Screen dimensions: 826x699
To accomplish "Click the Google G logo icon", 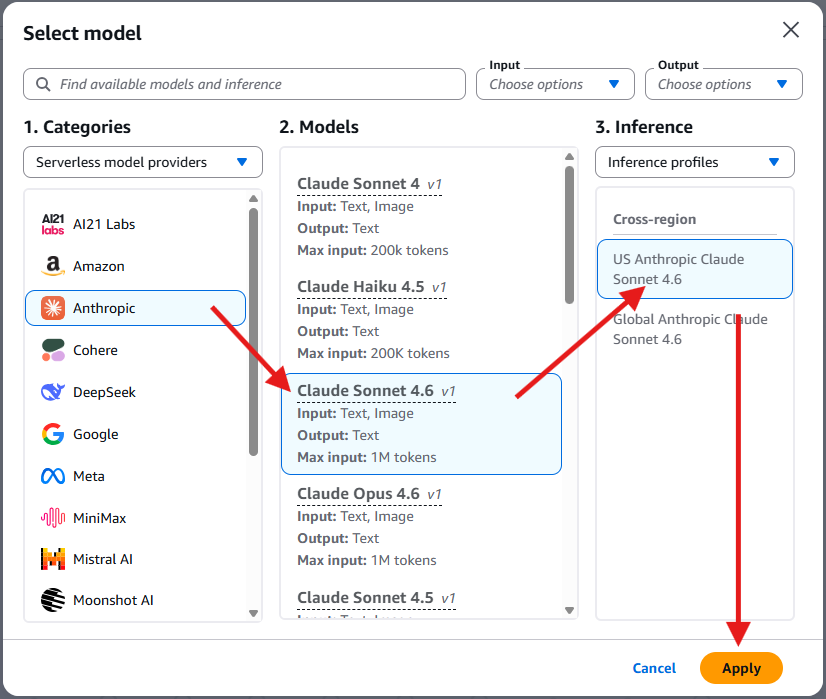I will tap(53, 434).
